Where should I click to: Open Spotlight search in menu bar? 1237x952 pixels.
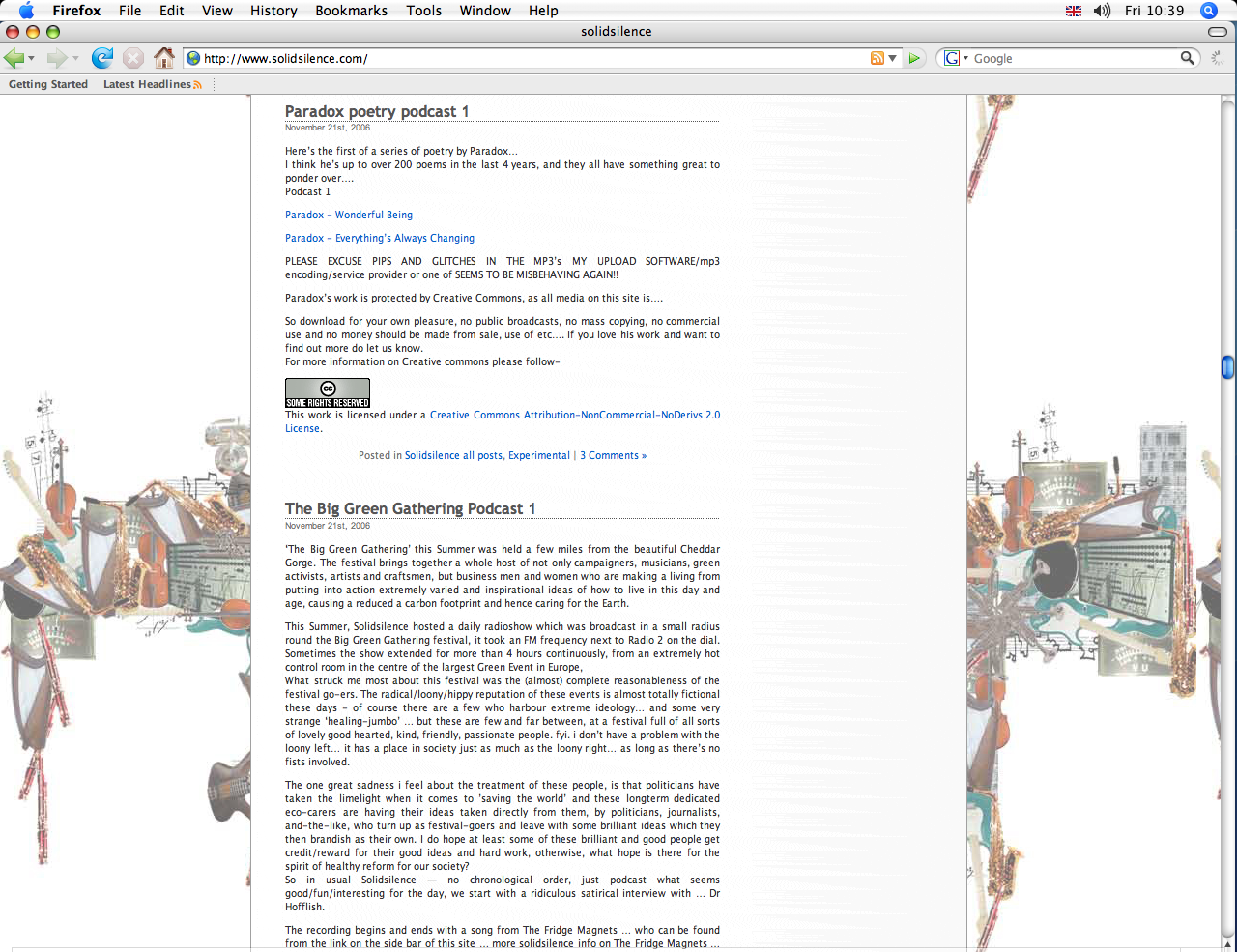coord(1208,11)
